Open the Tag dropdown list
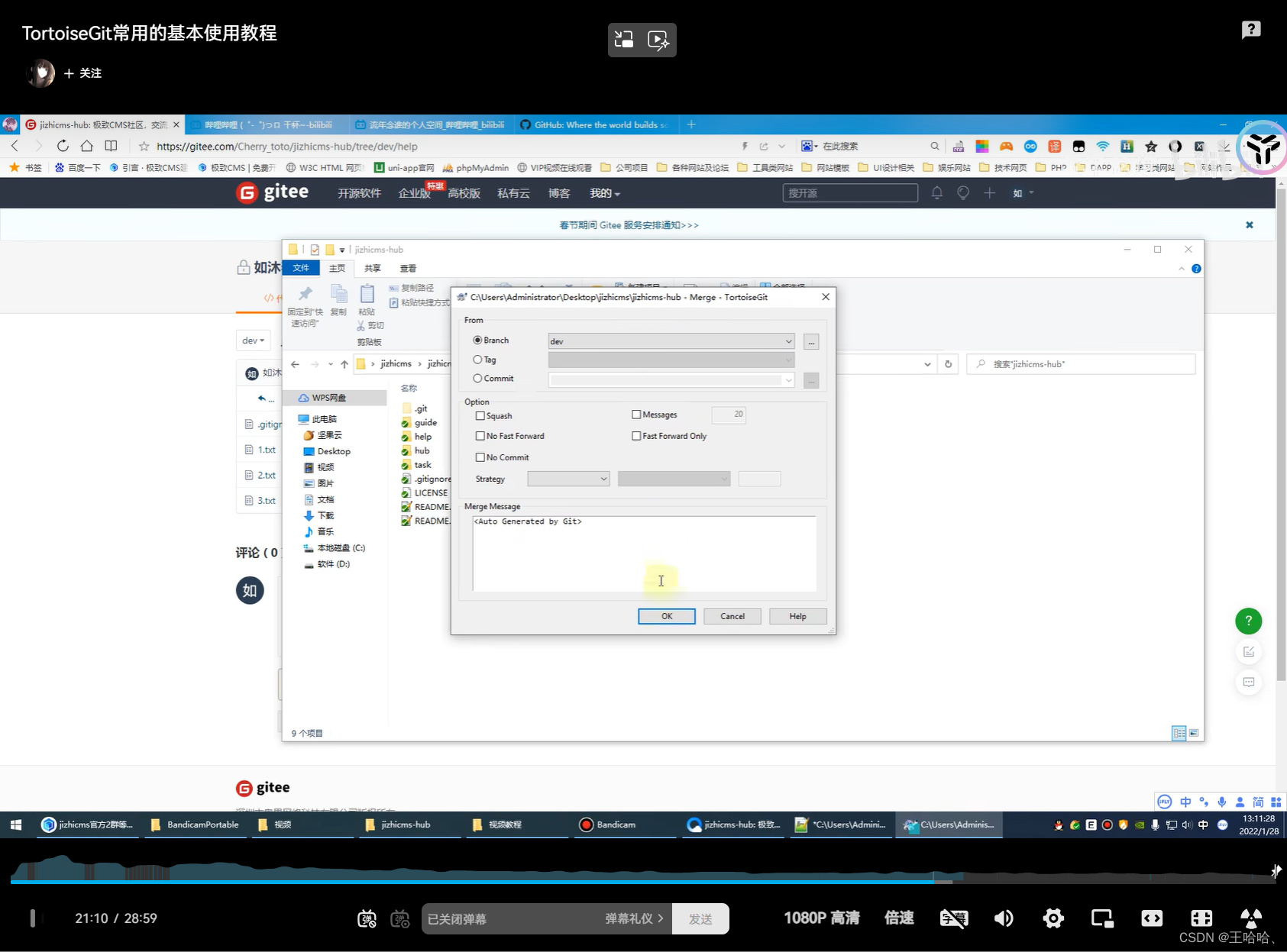The image size is (1287, 952). tap(671, 360)
